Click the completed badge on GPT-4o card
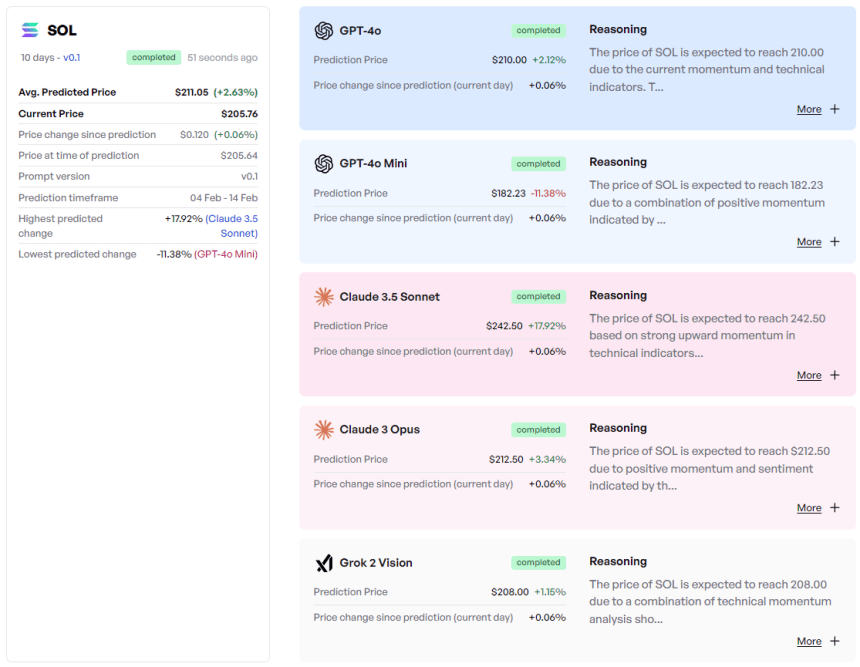Screen dimensions: 860x667 pos(538,31)
